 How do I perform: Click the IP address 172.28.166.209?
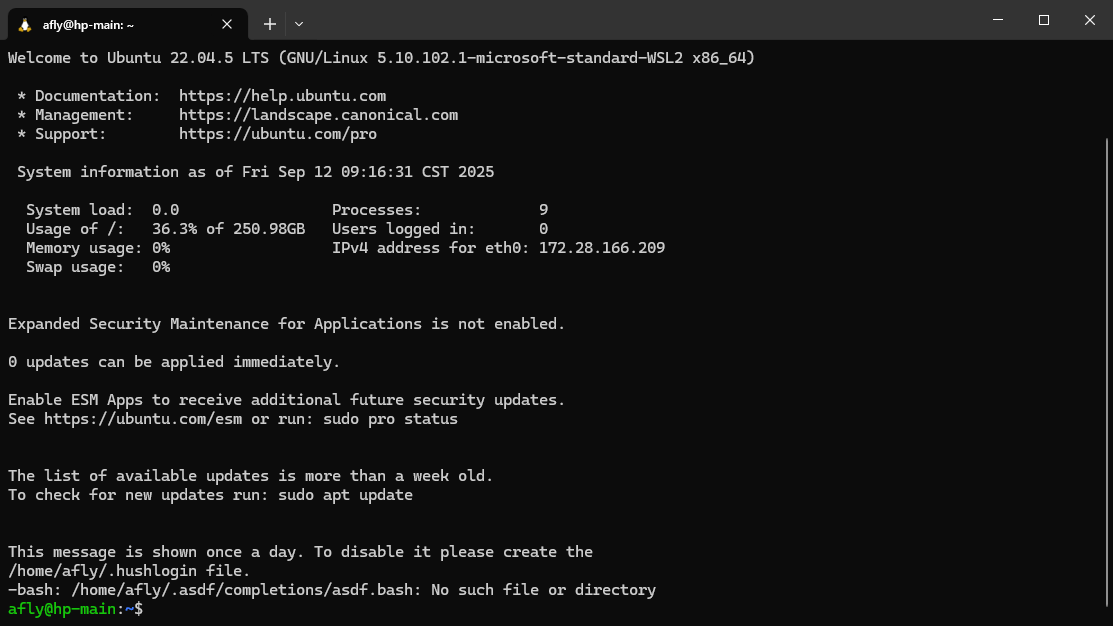(x=602, y=248)
